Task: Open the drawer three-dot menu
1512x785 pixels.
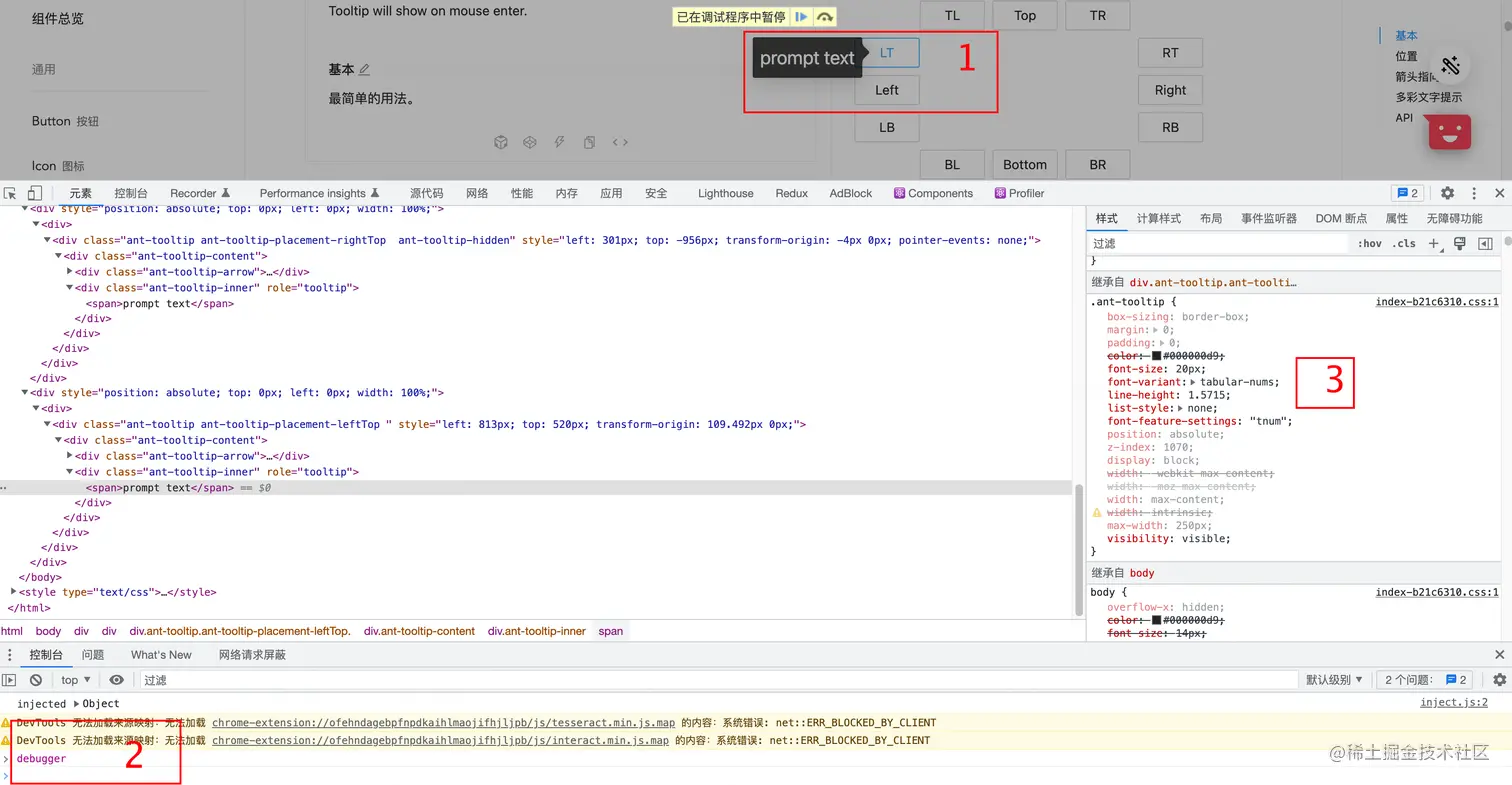Action: pyautogui.click(x=10, y=655)
